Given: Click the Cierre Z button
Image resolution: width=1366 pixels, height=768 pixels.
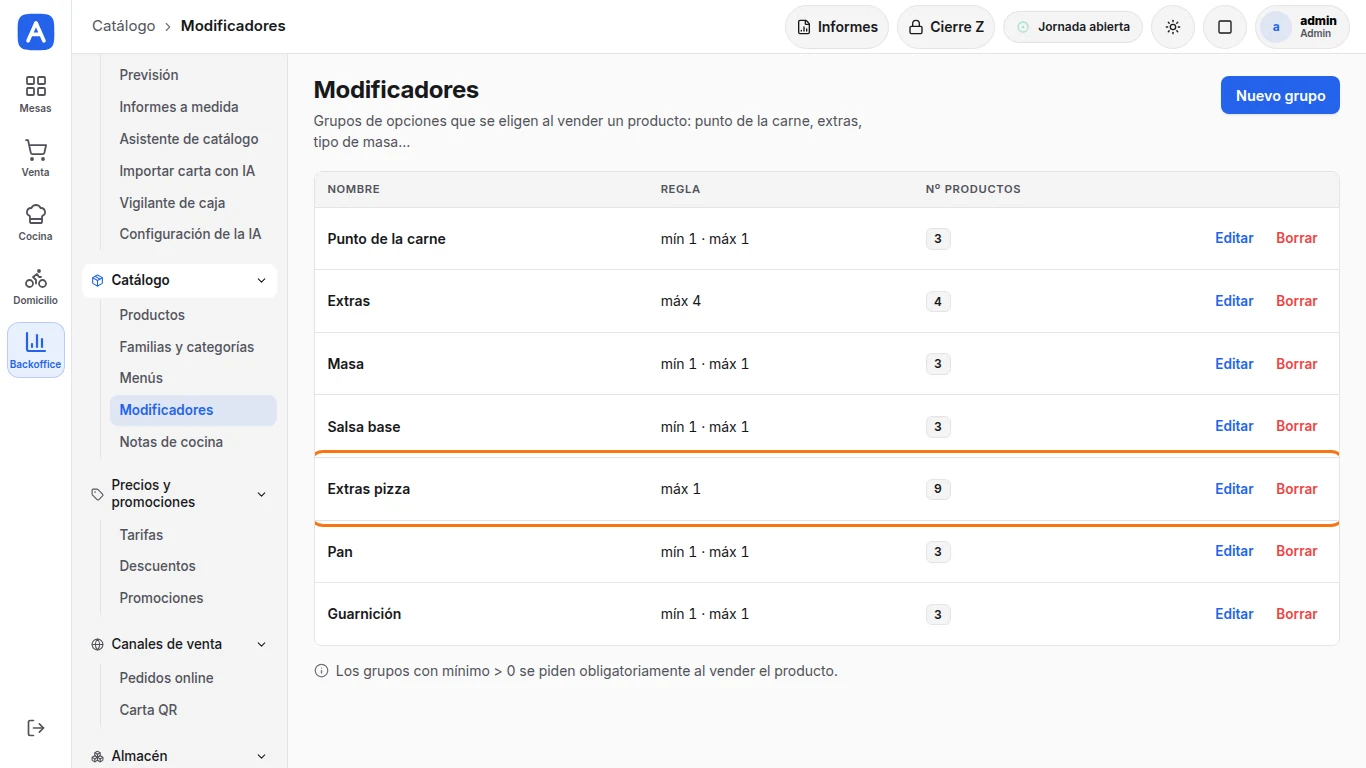Looking at the screenshot, I should tap(945, 27).
